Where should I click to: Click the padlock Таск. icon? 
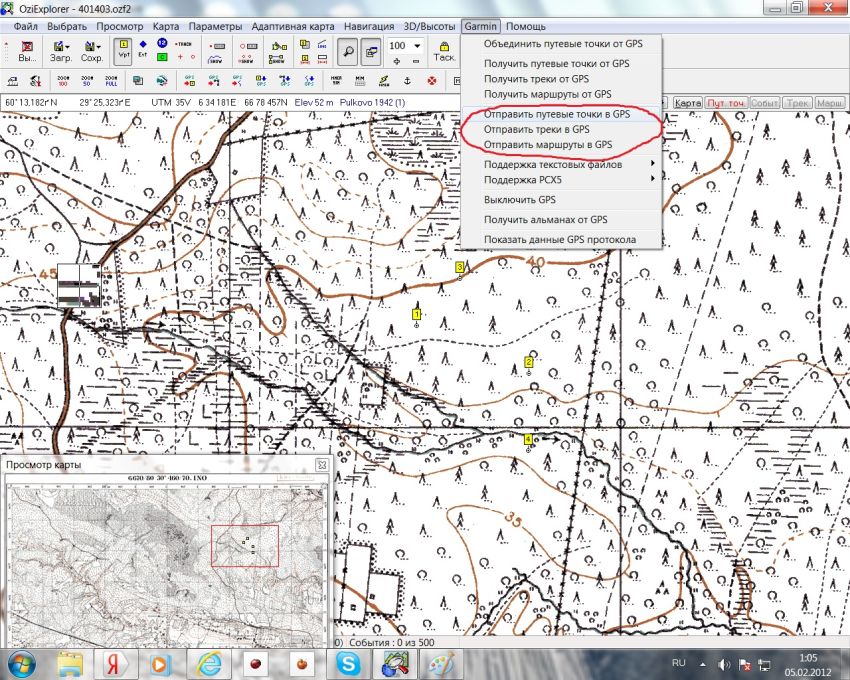pyautogui.click(x=444, y=50)
